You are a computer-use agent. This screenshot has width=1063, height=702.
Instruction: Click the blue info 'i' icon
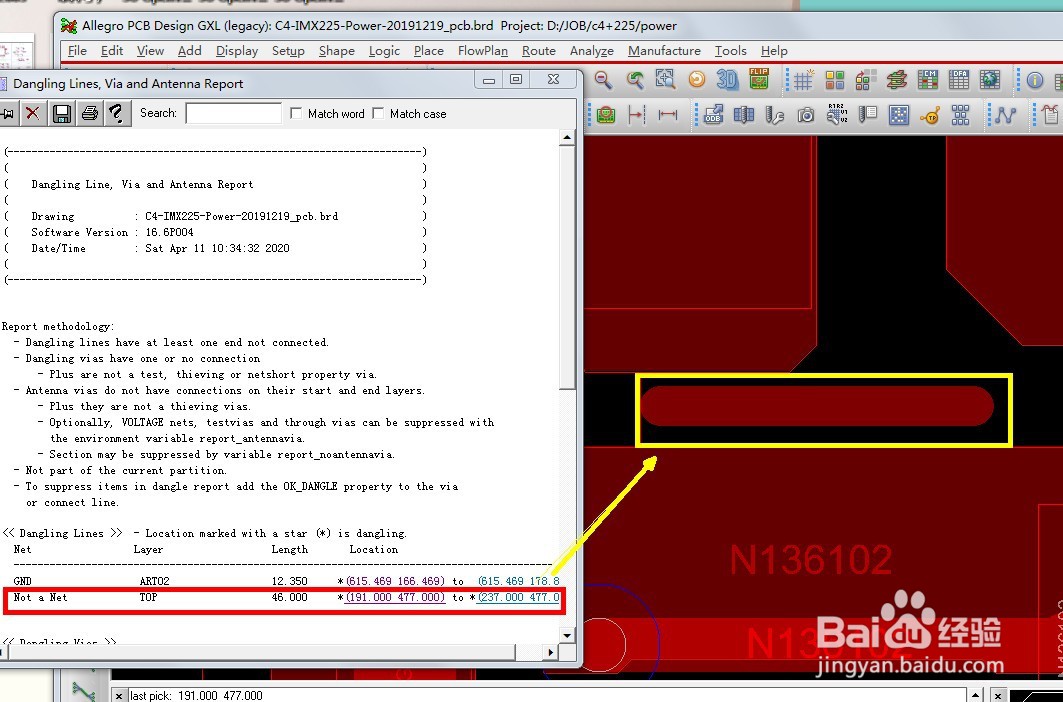tap(1035, 80)
